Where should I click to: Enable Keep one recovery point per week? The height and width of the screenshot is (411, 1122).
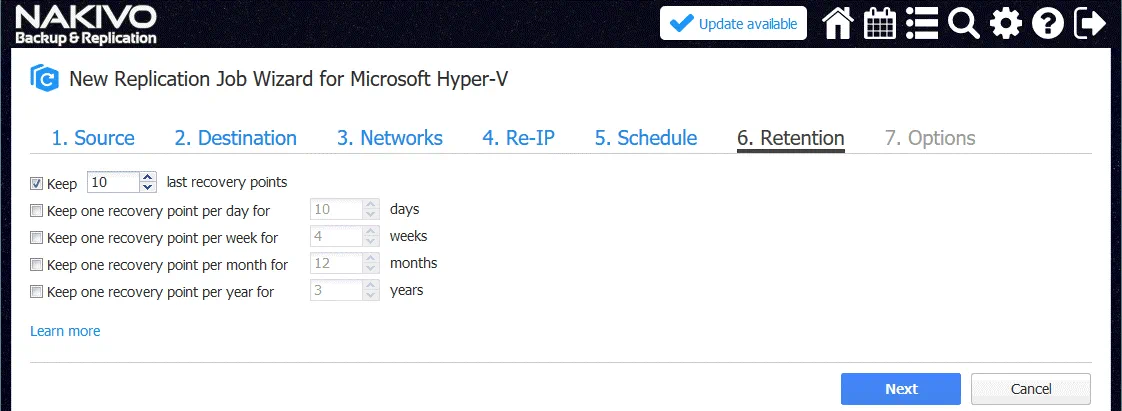37,238
